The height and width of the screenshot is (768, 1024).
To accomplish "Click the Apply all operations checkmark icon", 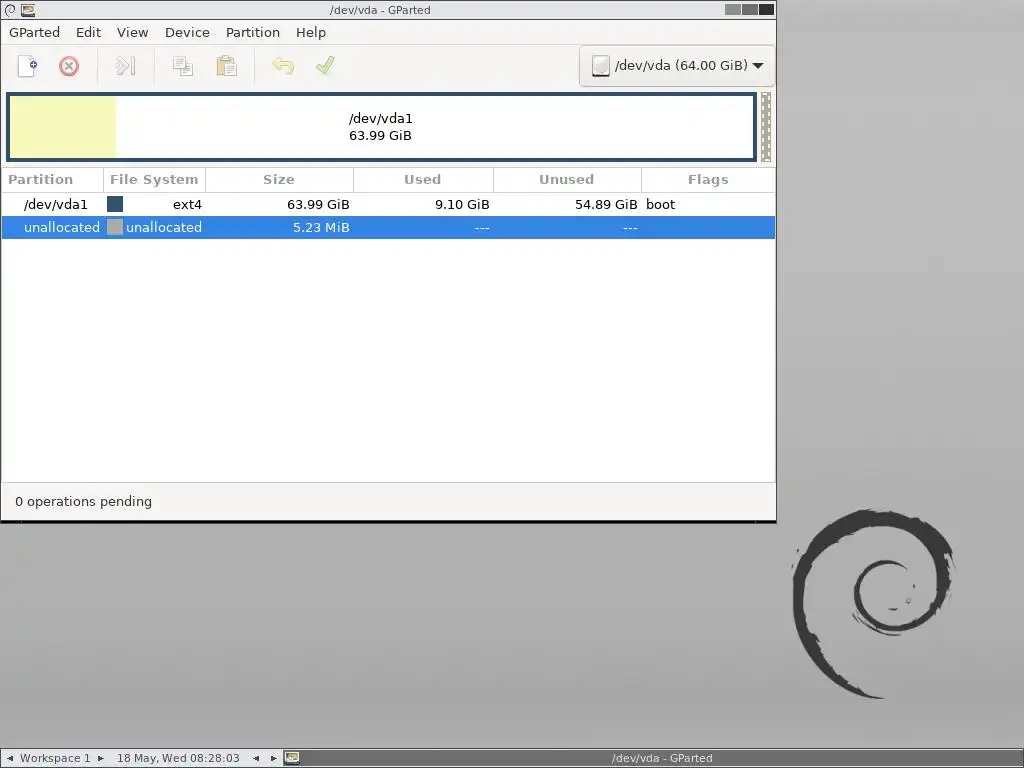I will (325, 66).
